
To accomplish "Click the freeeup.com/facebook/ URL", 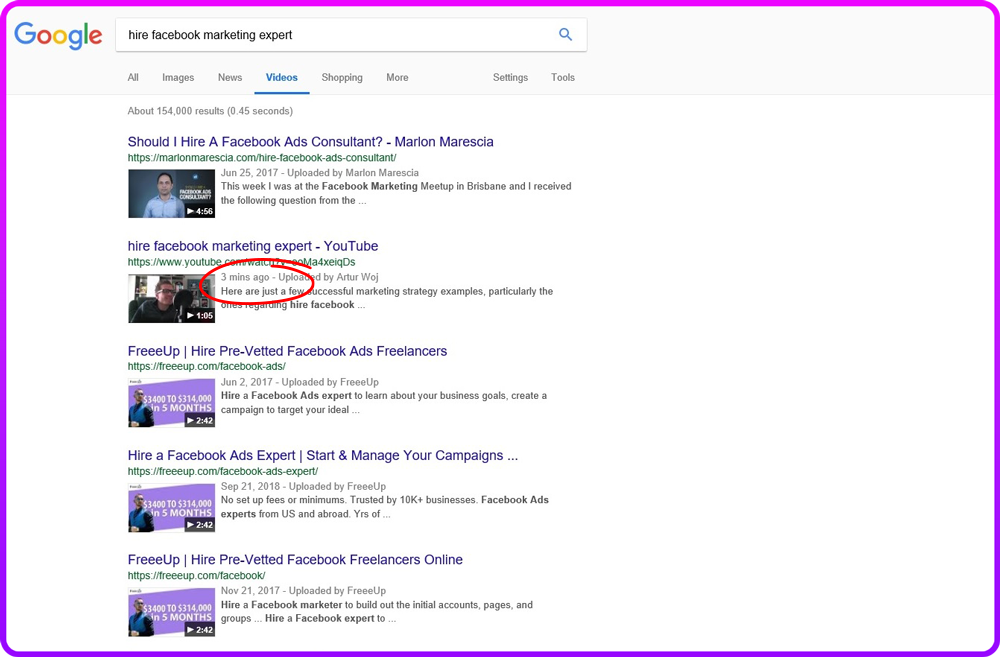I will 196,575.
